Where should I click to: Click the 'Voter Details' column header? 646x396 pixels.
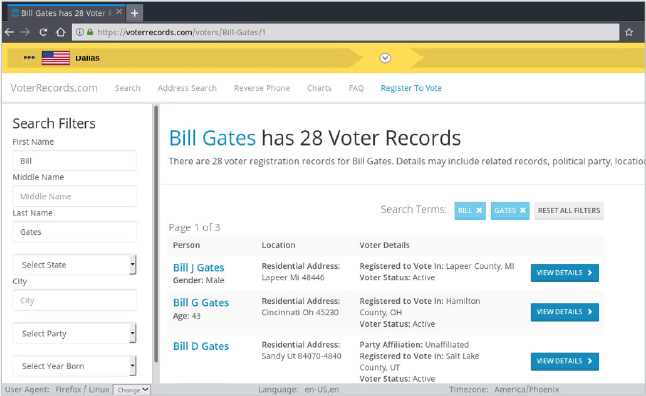pyautogui.click(x=384, y=245)
